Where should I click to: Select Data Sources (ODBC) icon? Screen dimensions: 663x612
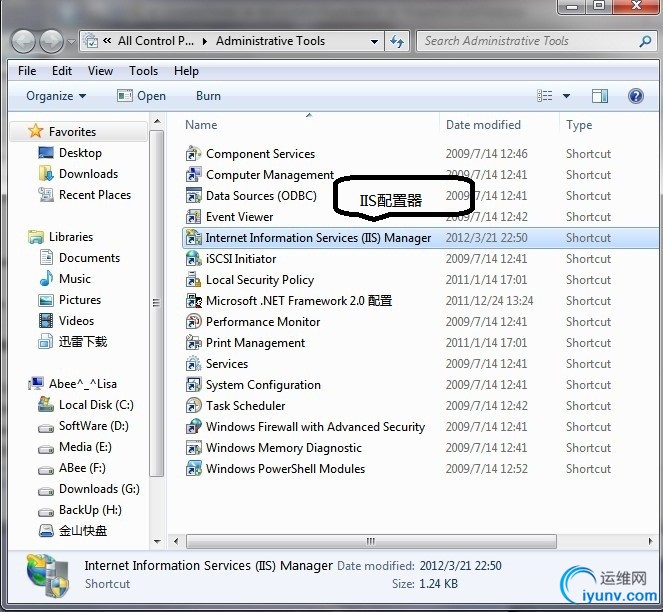[194, 196]
